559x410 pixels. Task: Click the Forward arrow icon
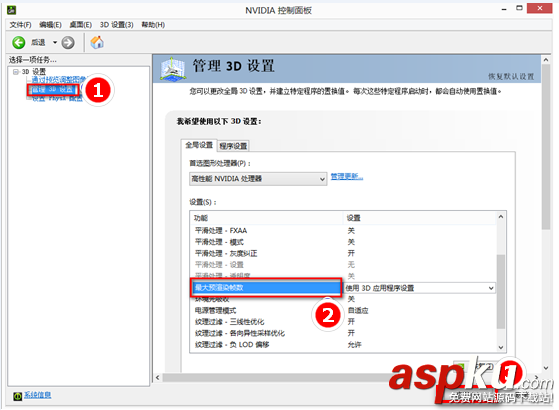[68, 42]
